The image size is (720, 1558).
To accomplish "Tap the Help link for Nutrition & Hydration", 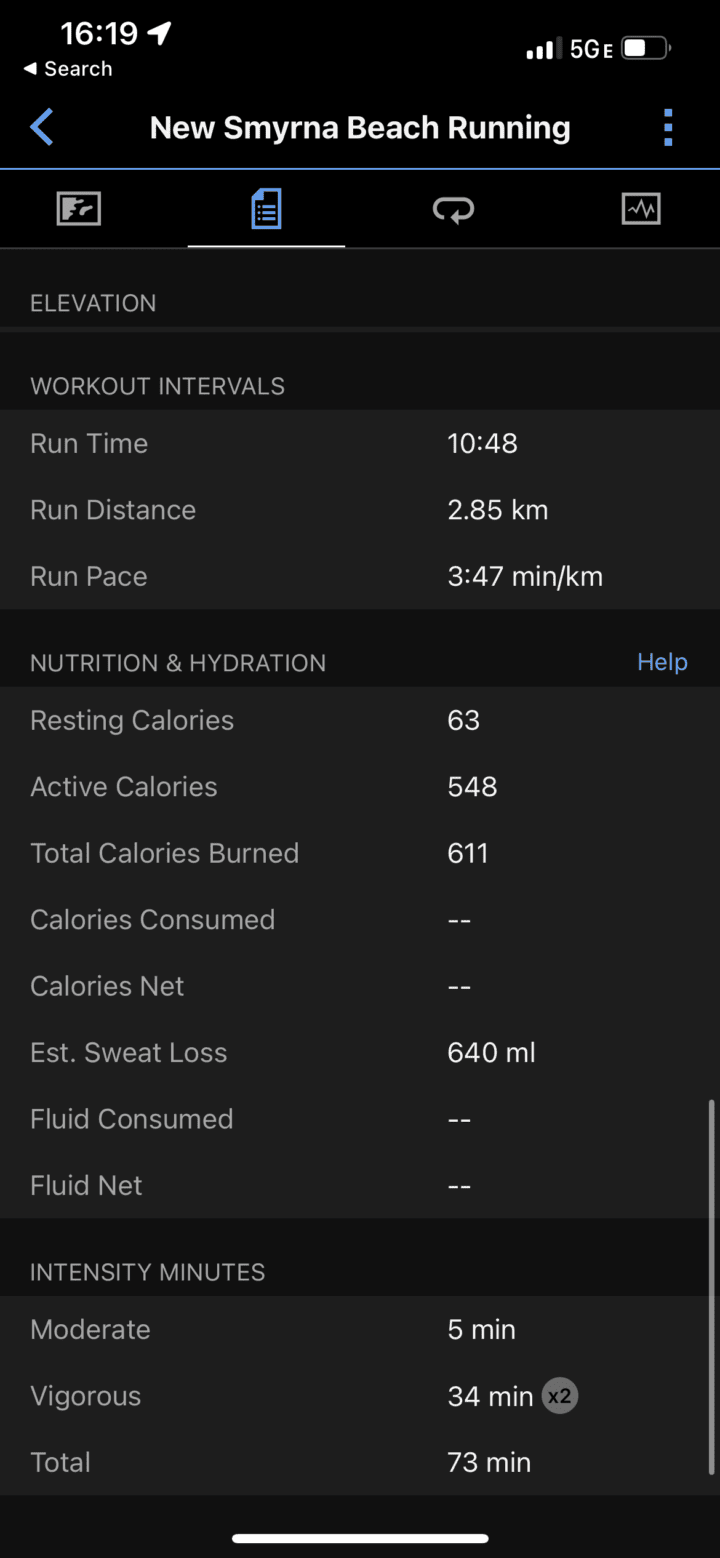I will (x=662, y=662).
